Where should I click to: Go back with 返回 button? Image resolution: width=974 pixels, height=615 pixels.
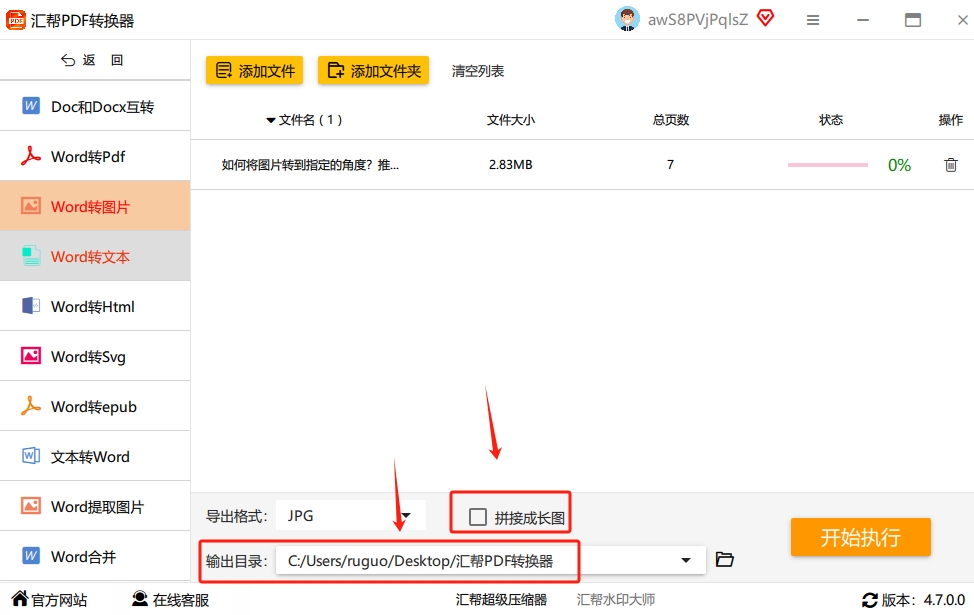pyautogui.click(x=93, y=60)
